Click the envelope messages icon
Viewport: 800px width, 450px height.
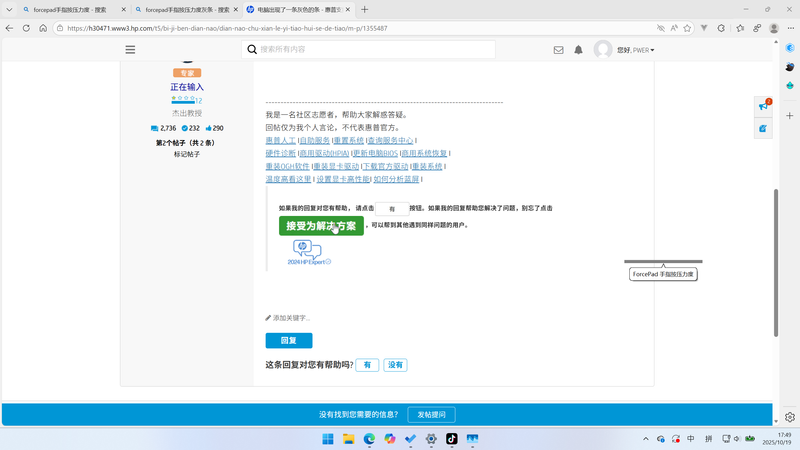point(558,49)
